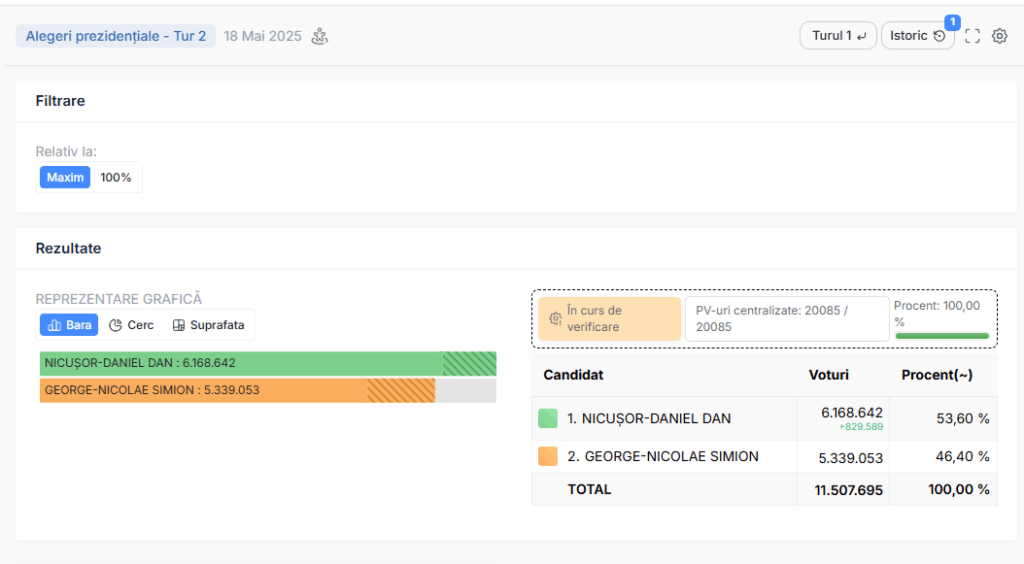Click the notification badge on Istoric
This screenshot has height=564, width=1024.
(952, 22)
